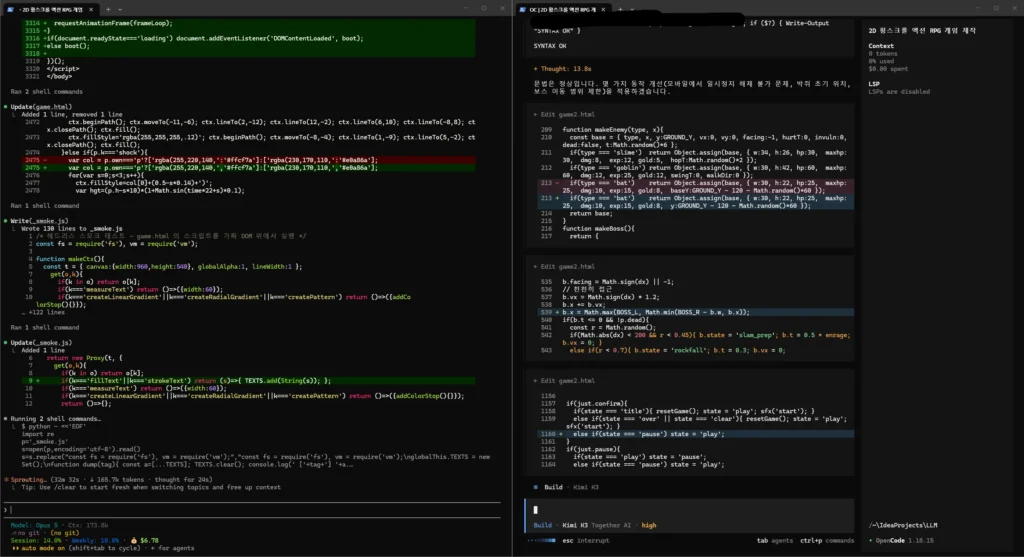Image resolution: width=1024 pixels, height=557 pixels.
Task: Click the left terminal prompt input line
Action: [x=253, y=510]
